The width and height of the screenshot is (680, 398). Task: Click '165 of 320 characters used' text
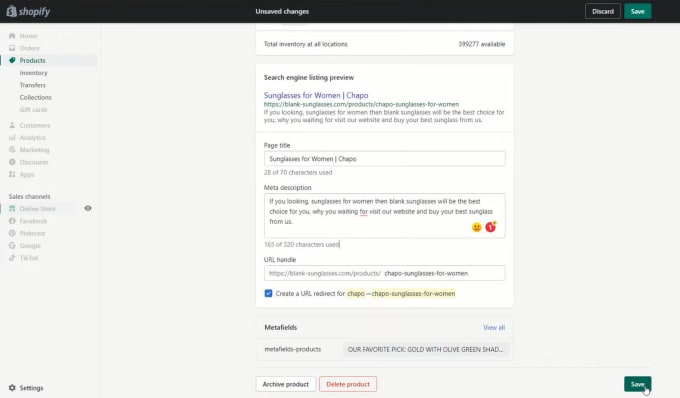302,245
